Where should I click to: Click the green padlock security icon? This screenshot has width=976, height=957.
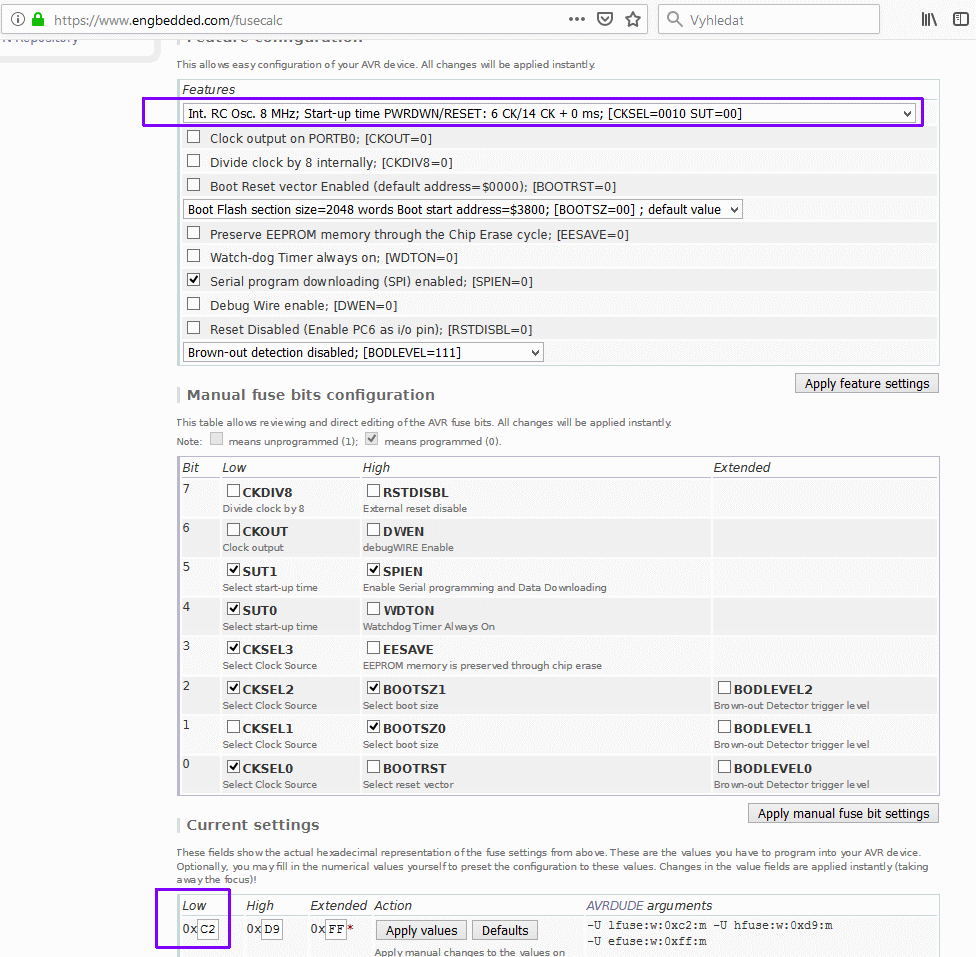(x=37, y=19)
